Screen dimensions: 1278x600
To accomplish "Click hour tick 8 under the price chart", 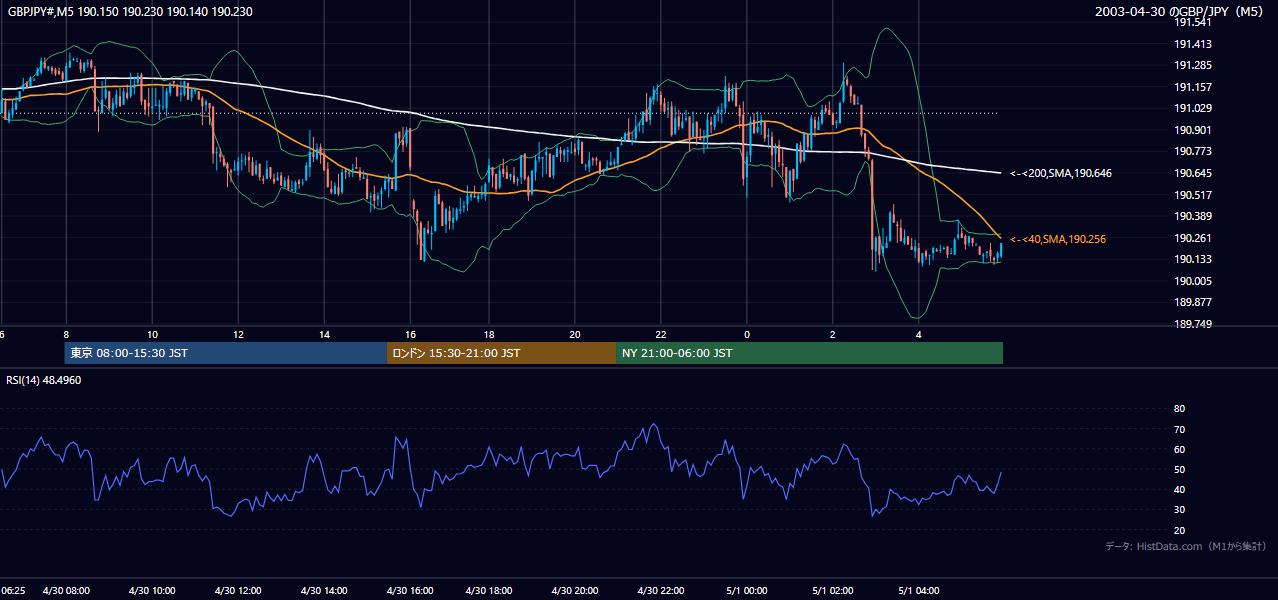I will tap(66, 333).
